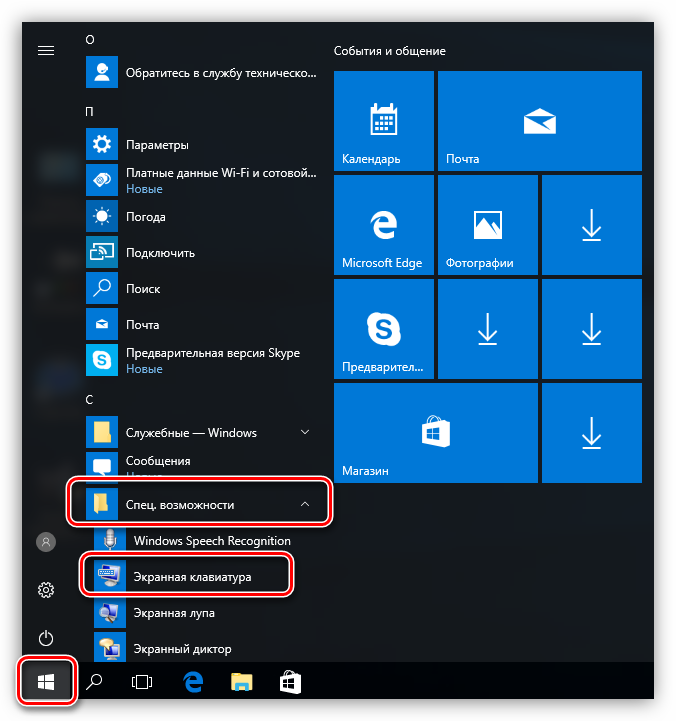
Task: Expand the Служебные — Windows folder
Action: [201, 432]
